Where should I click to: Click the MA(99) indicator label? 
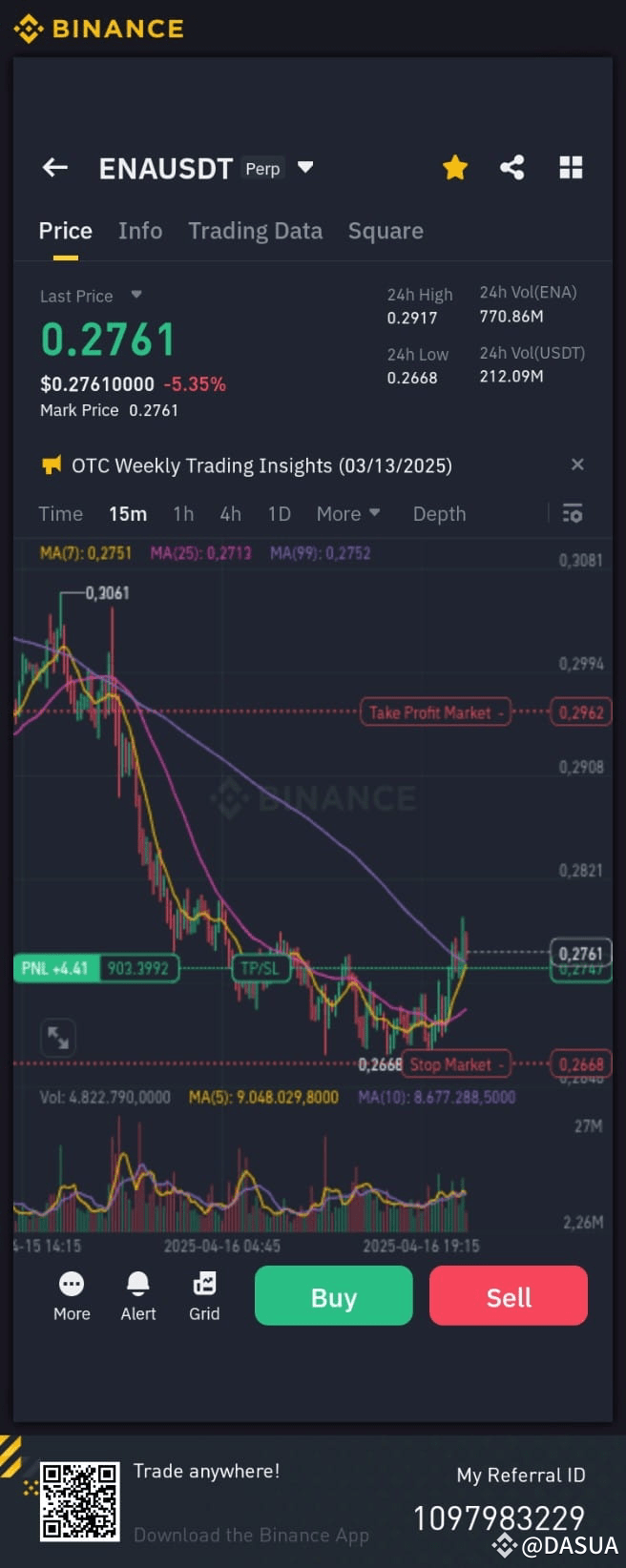(x=320, y=553)
